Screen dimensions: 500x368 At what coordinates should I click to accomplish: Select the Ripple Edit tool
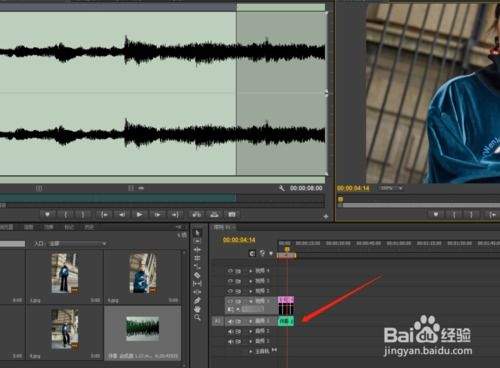(197, 250)
